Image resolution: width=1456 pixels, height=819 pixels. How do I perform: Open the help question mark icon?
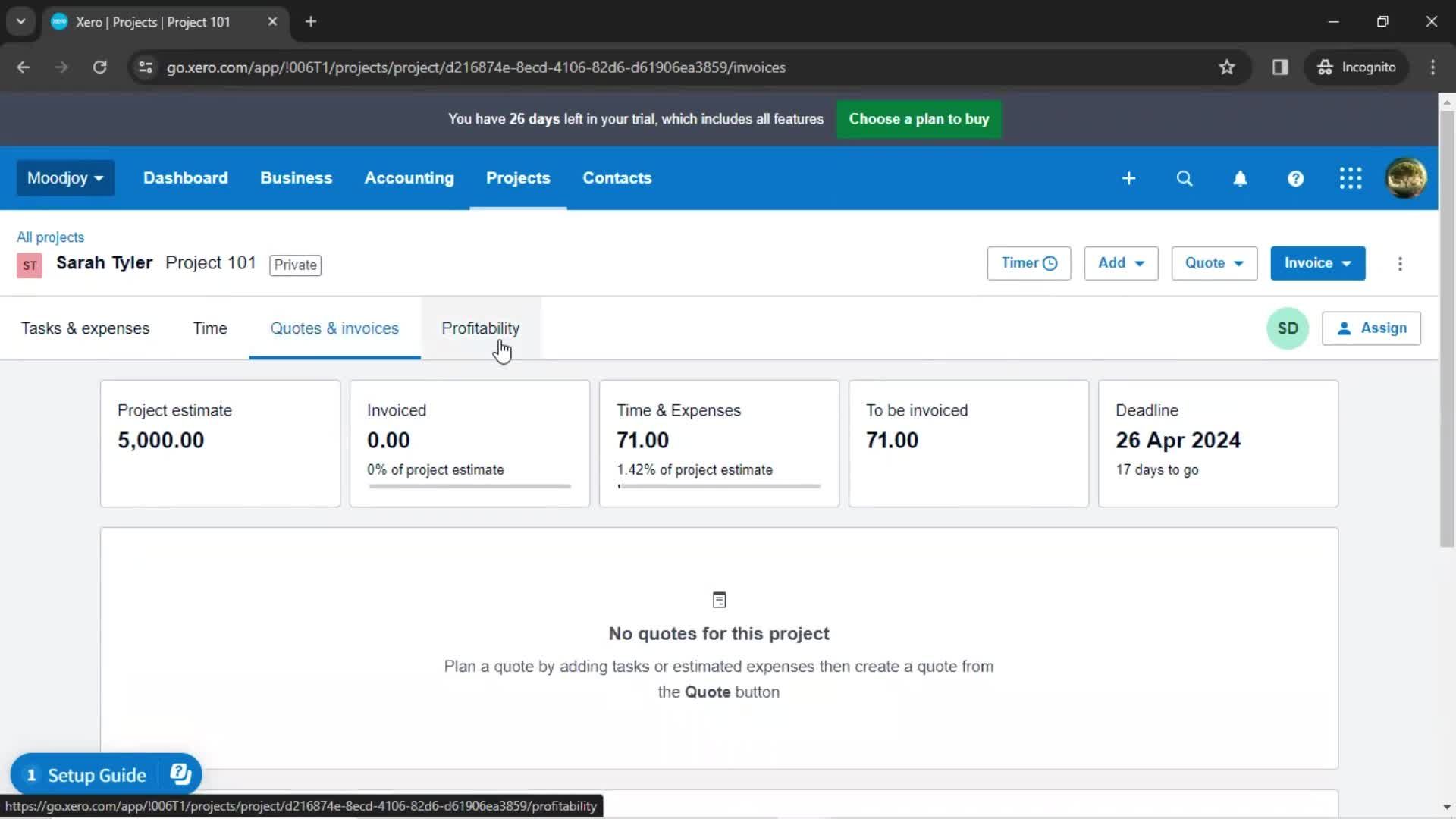tap(1295, 178)
